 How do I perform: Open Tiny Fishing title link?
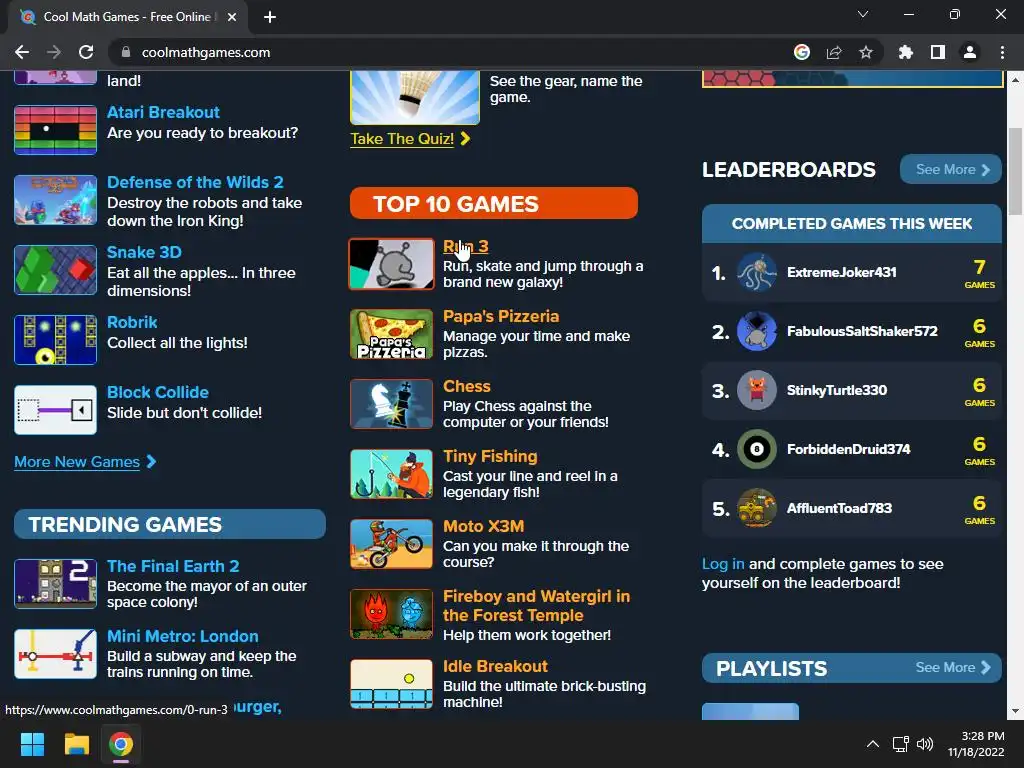490,456
